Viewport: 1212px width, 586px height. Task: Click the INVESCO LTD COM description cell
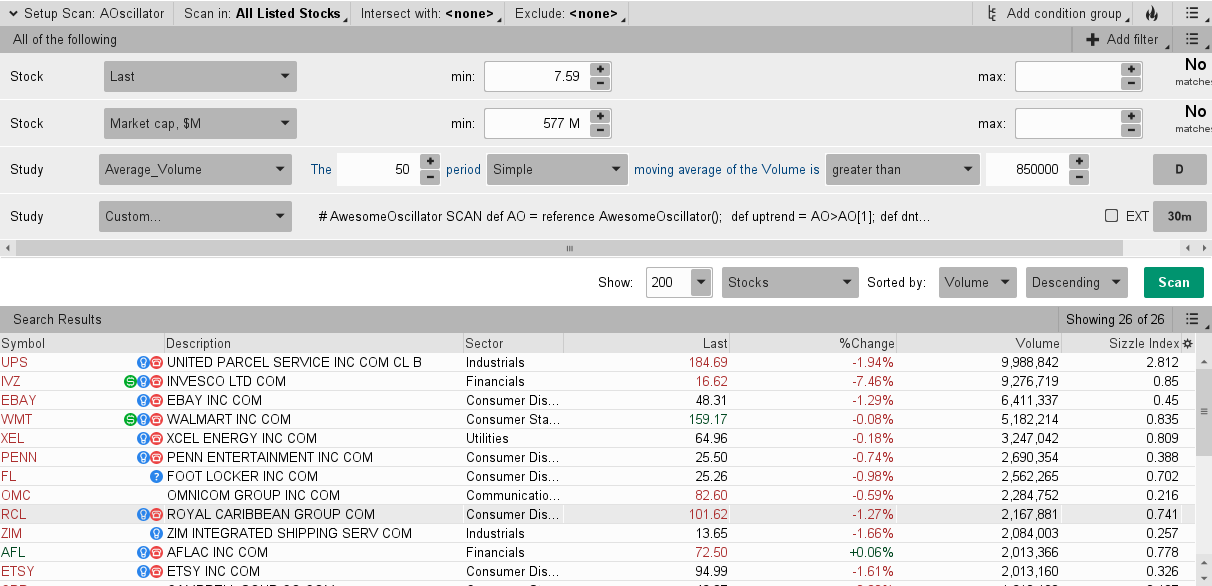point(313,381)
